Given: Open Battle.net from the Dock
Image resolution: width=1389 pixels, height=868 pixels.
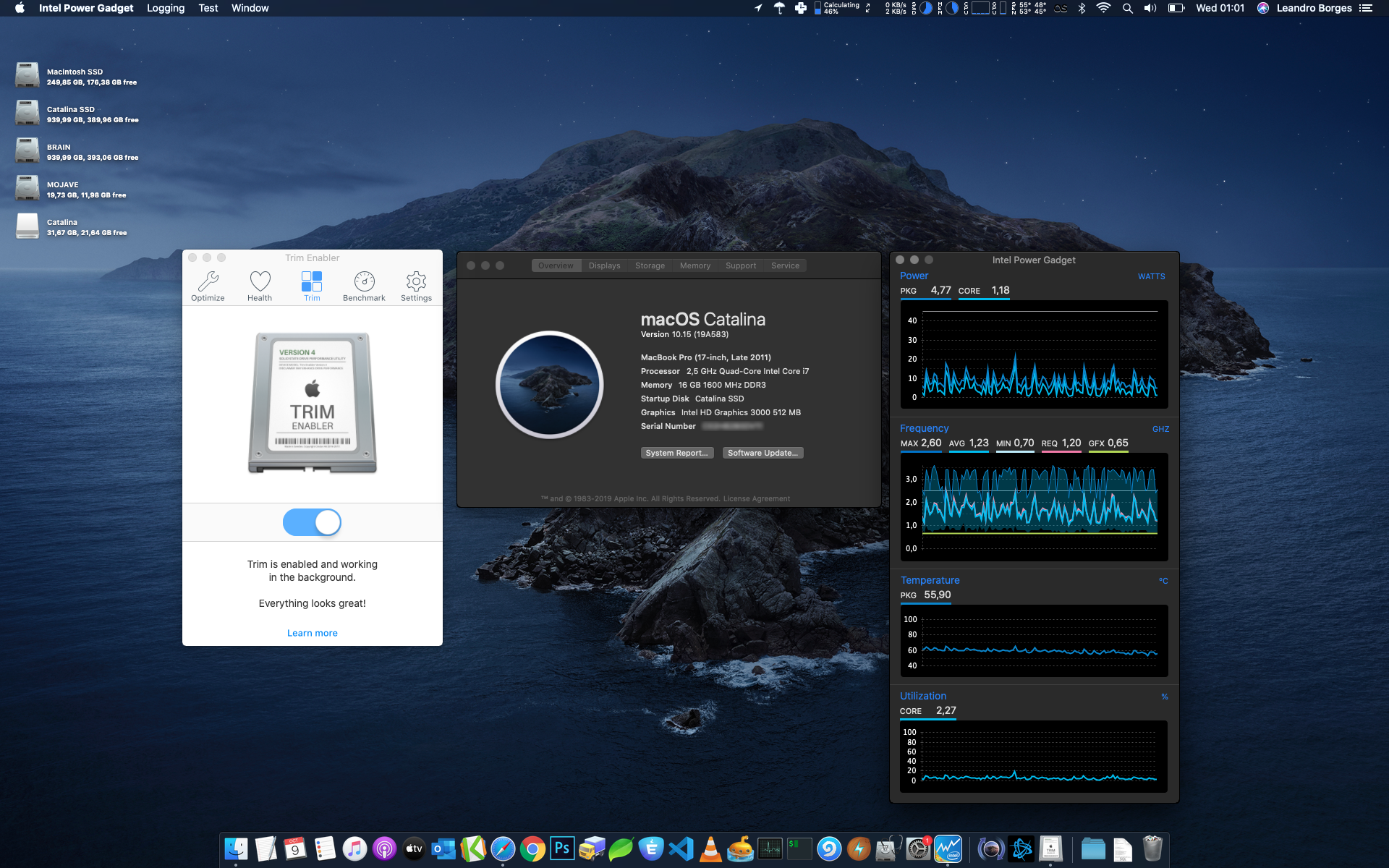Looking at the screenshot, I should [1021, 848].
